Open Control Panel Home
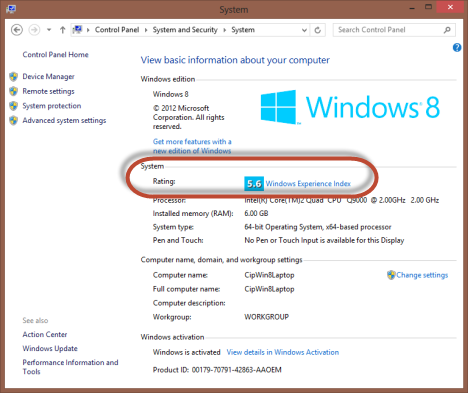This screenshot has height=393, width=468. (x=55, y=55)
